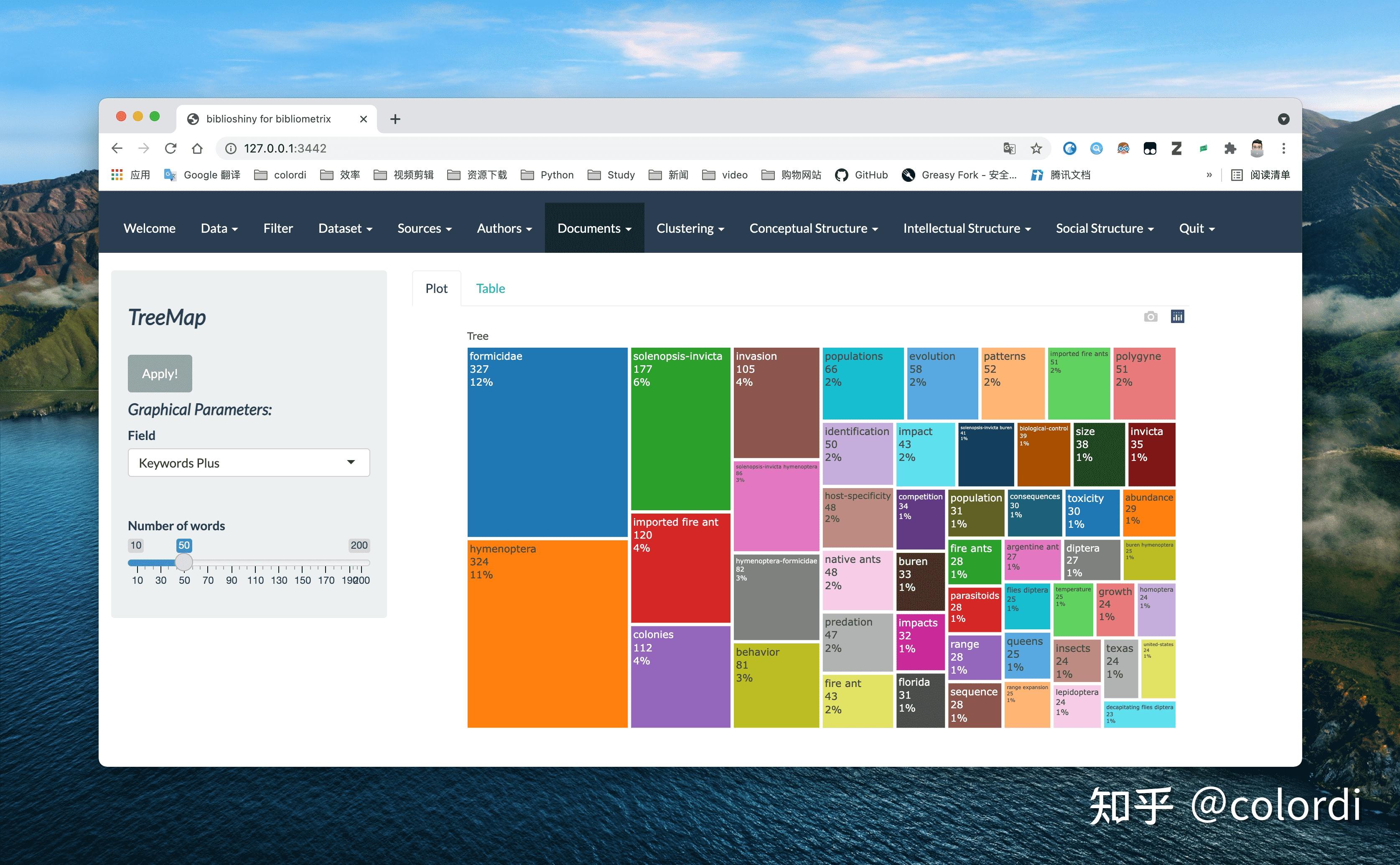This screenshot has height=865, width=1400.
Task: Open the Authors dropdown menu
Action: 504,228
